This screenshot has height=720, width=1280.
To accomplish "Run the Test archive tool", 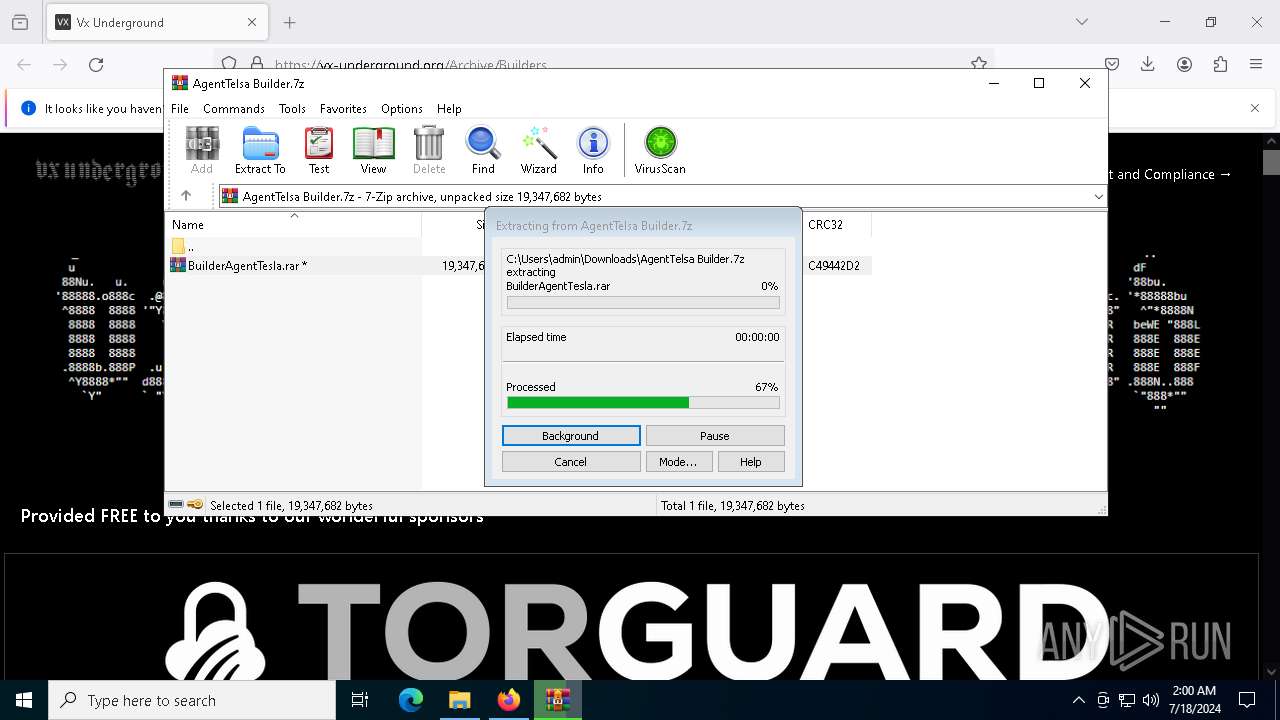I will [x=319, y=150].
